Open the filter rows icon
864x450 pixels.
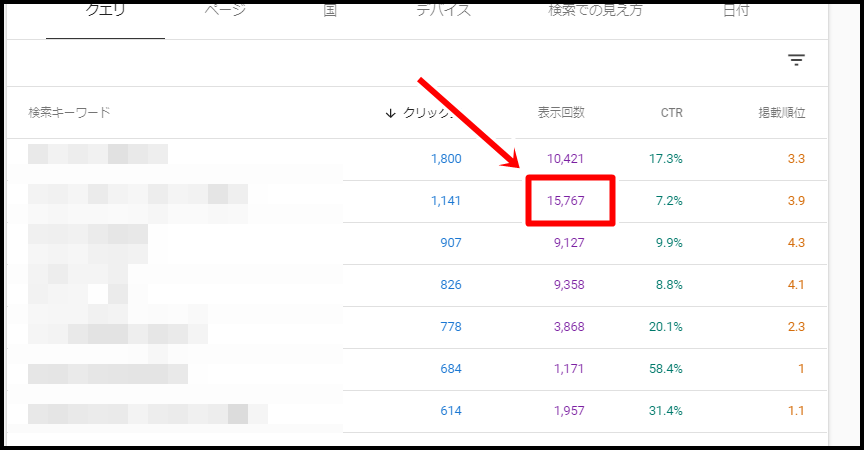click(x=796, y=61)
